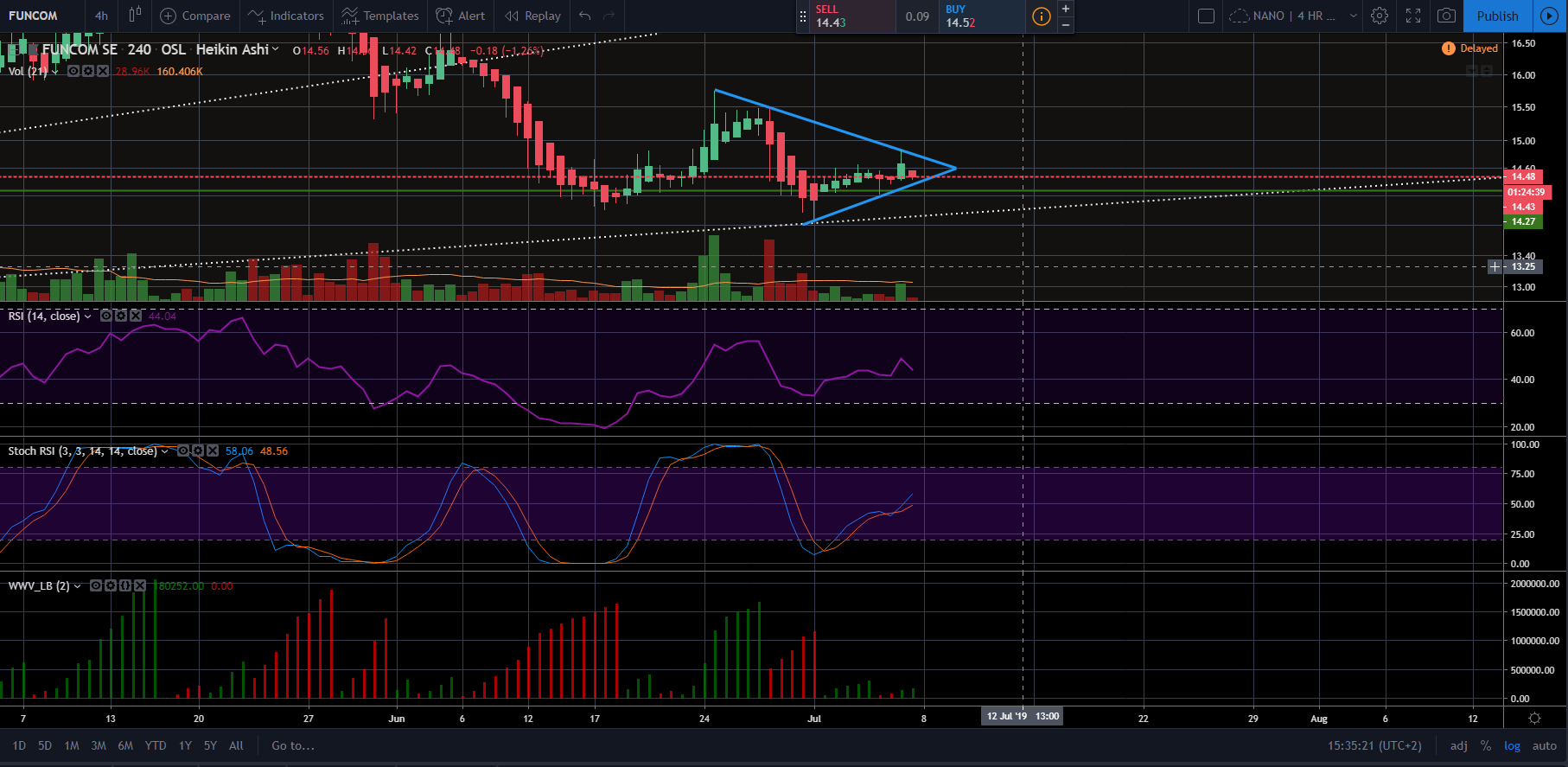Click the BUY 14.52 button
The width and height of the screenshot is (1568, 767).
(x=981, y=16)
